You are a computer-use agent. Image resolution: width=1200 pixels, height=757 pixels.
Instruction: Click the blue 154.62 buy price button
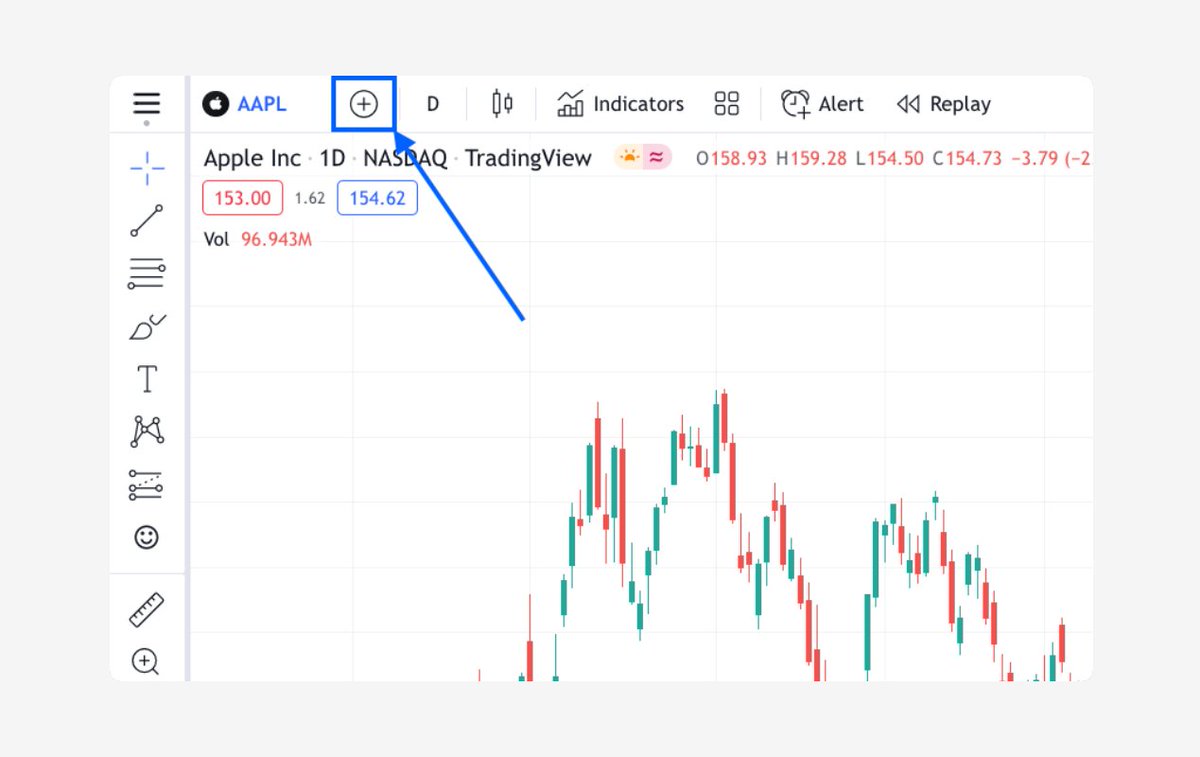coord(377,198)
